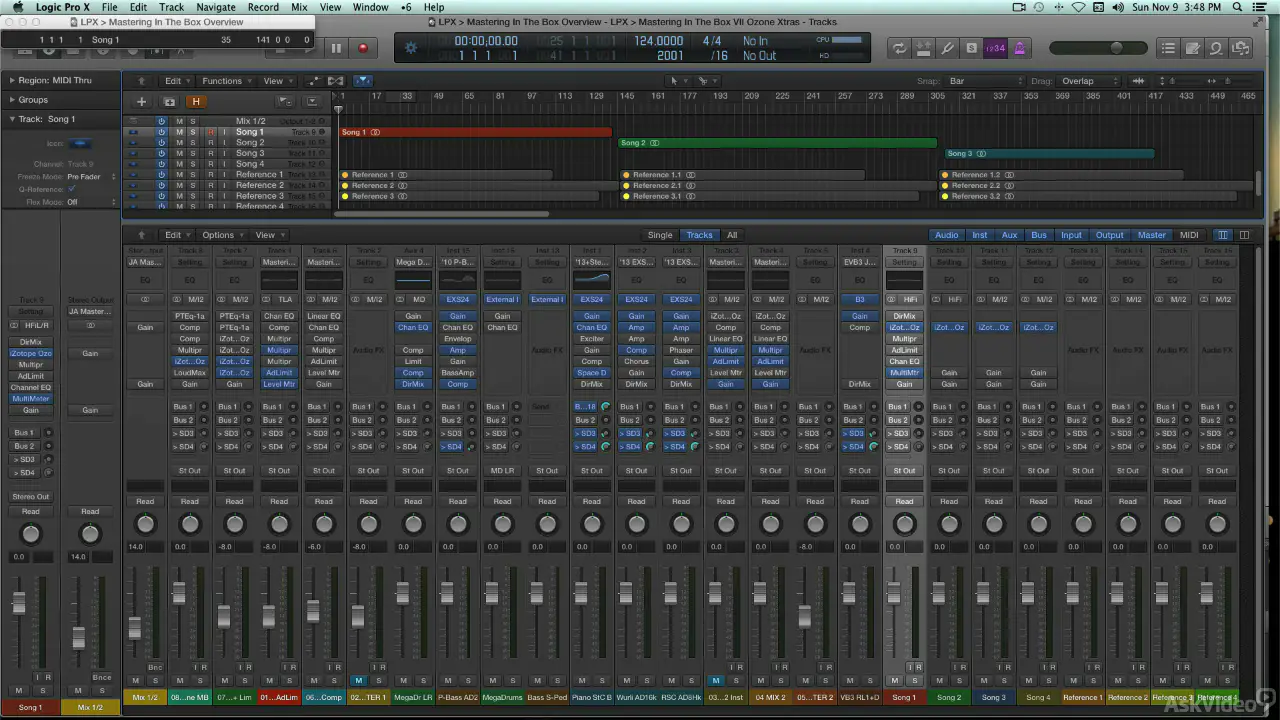Click the Tuner icon

pyautogui.click(x=947, y=48)
